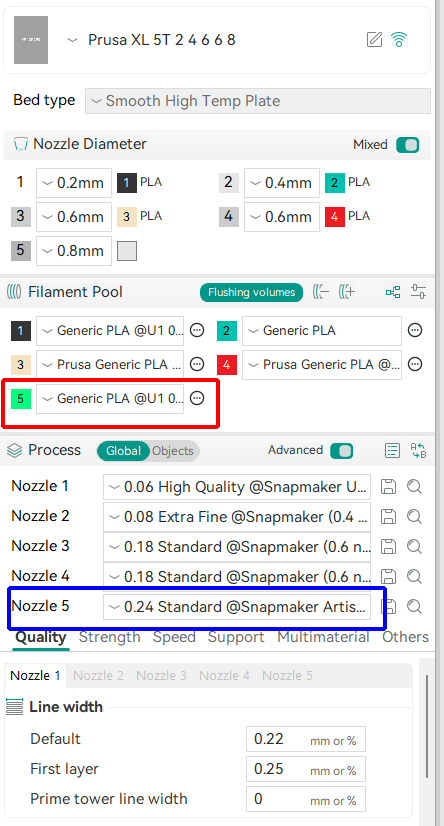Click the remove filament icon
This screenshot has width=444, height=826.
coord(320,292)
